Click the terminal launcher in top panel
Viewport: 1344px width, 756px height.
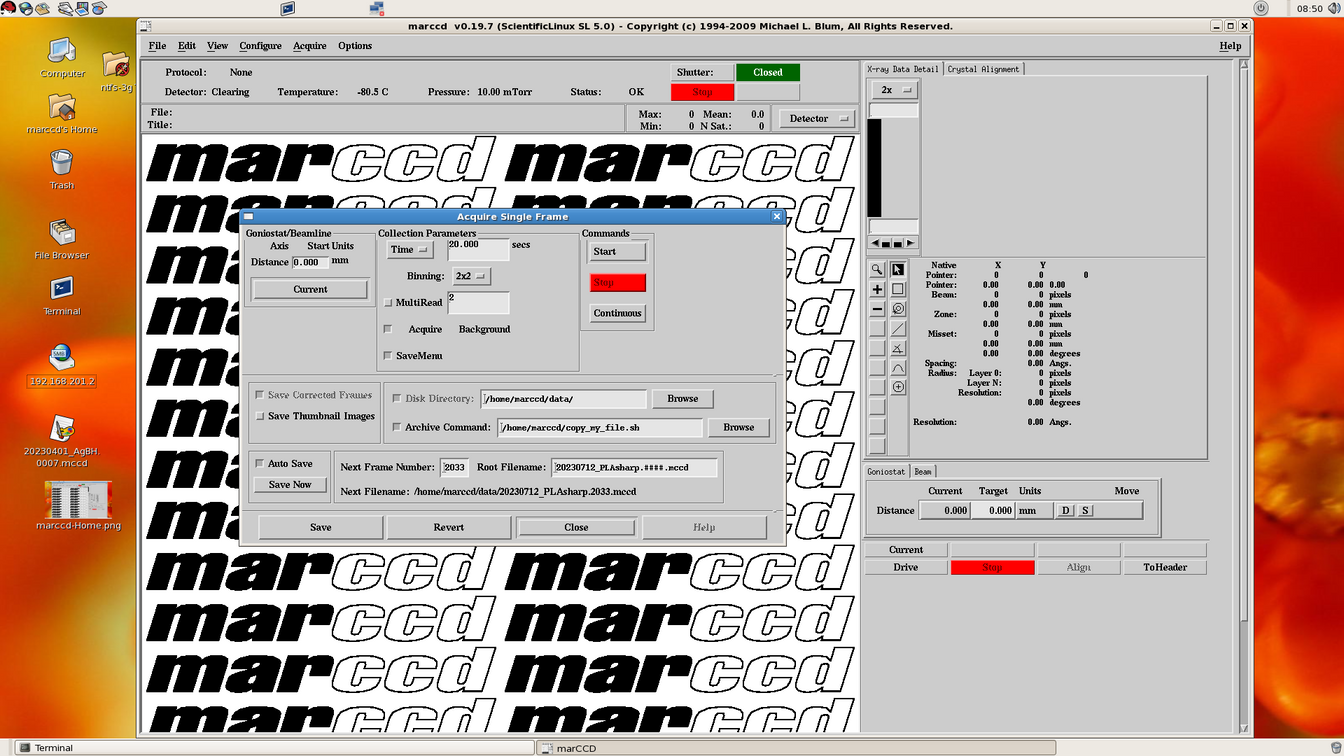[288, 8]
